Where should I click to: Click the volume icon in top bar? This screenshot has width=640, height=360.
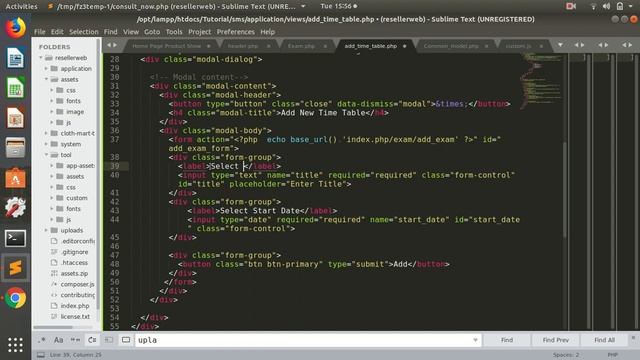pos(607,6)
